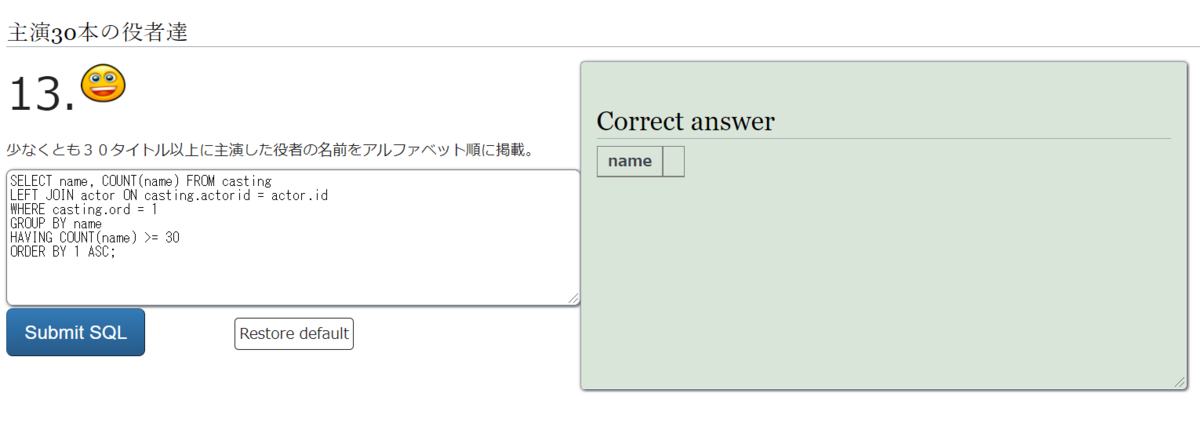Click the Japanese question description text

pos(270,150)
